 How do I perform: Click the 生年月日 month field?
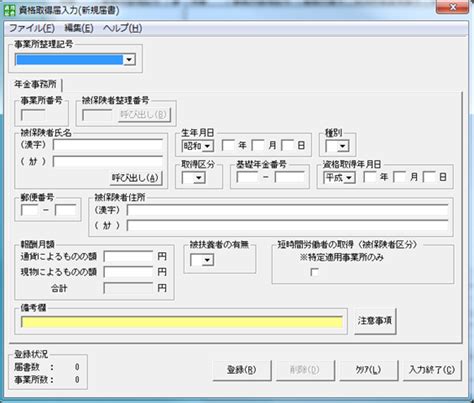(x=258, y=145)
